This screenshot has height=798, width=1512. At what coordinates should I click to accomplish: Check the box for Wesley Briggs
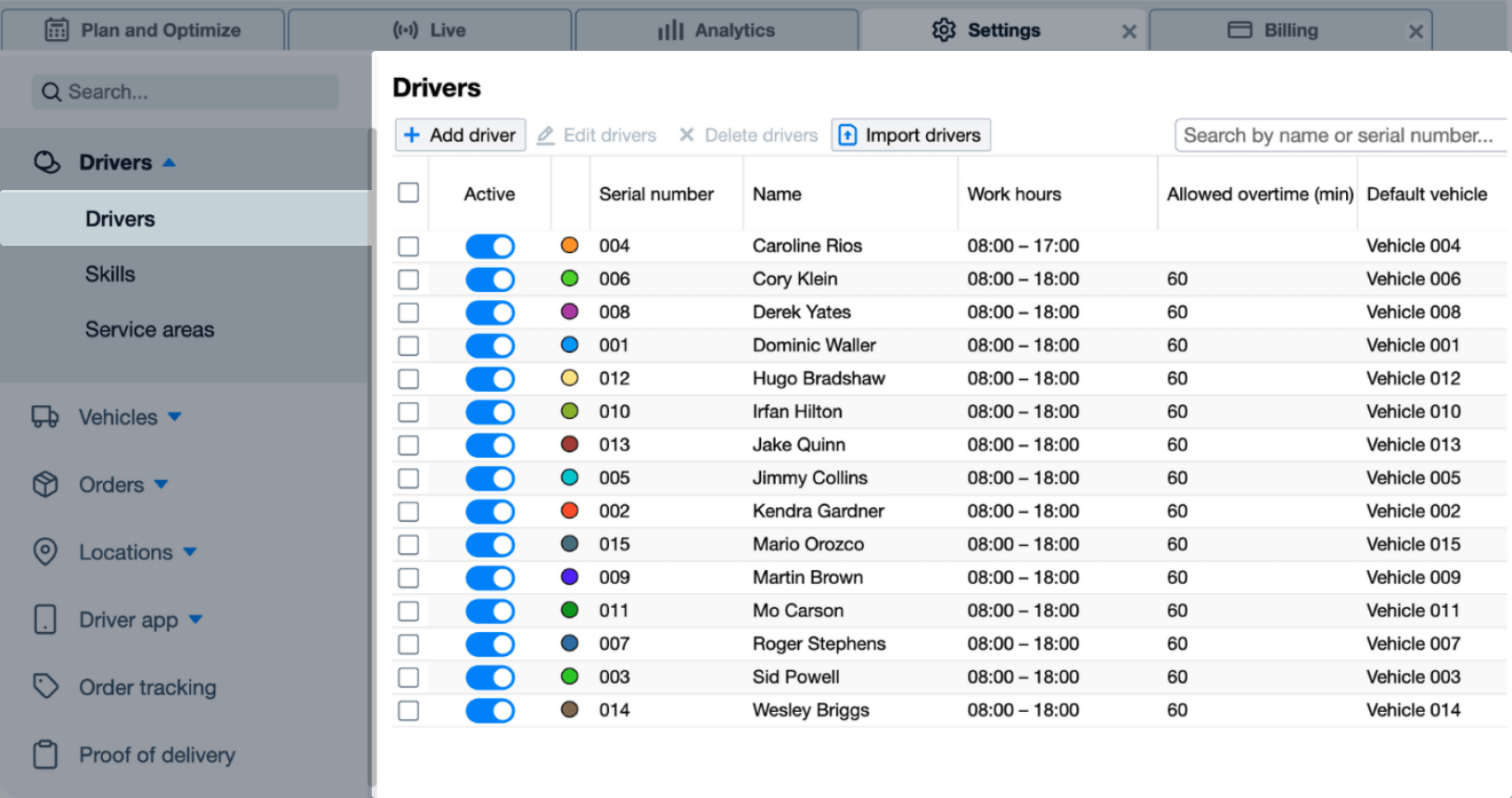click(409, 711)
